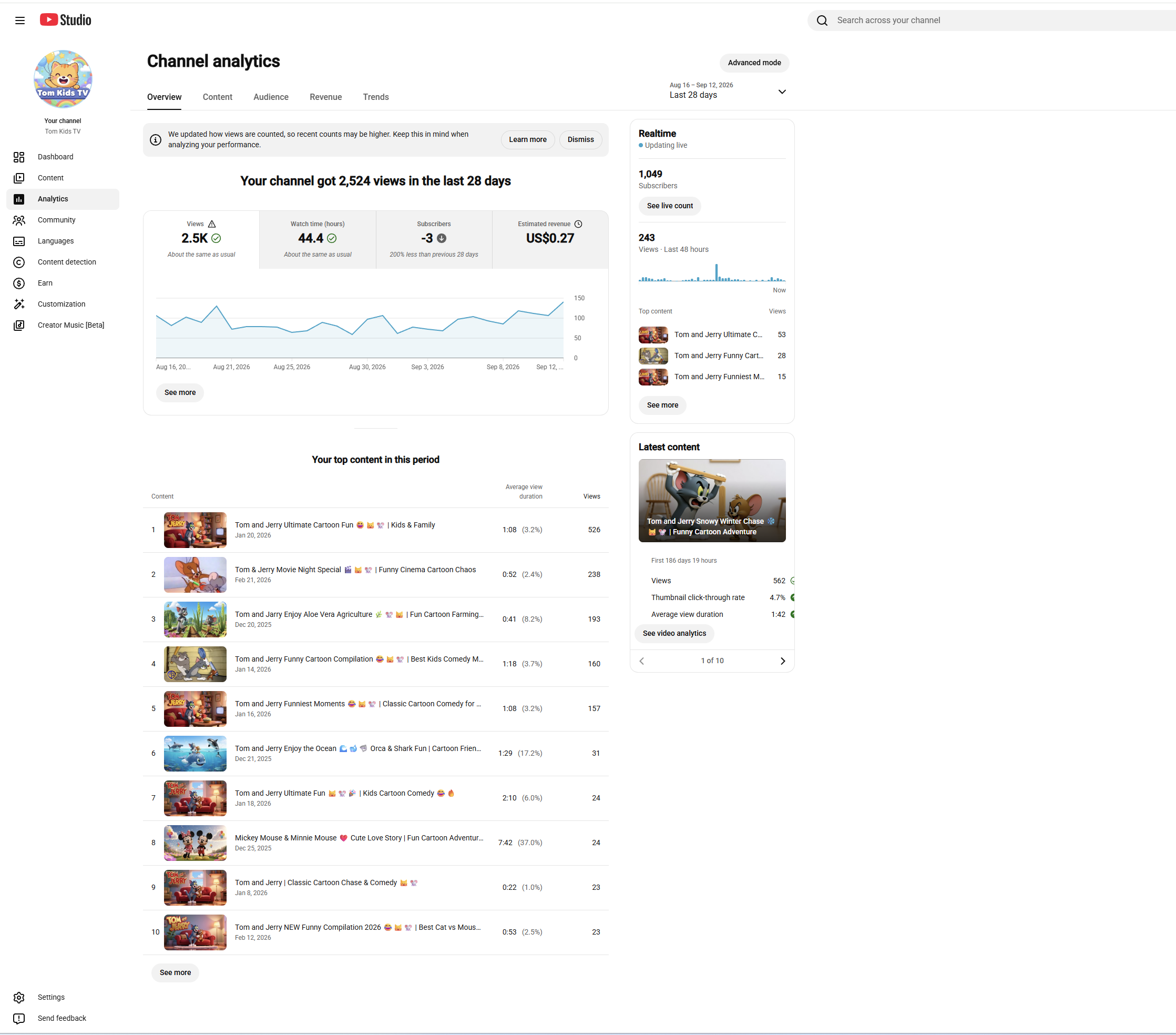Viewport: 1176px width, 1035px height.
Task: Click See more below the top content table
Action: pos(176,973)
